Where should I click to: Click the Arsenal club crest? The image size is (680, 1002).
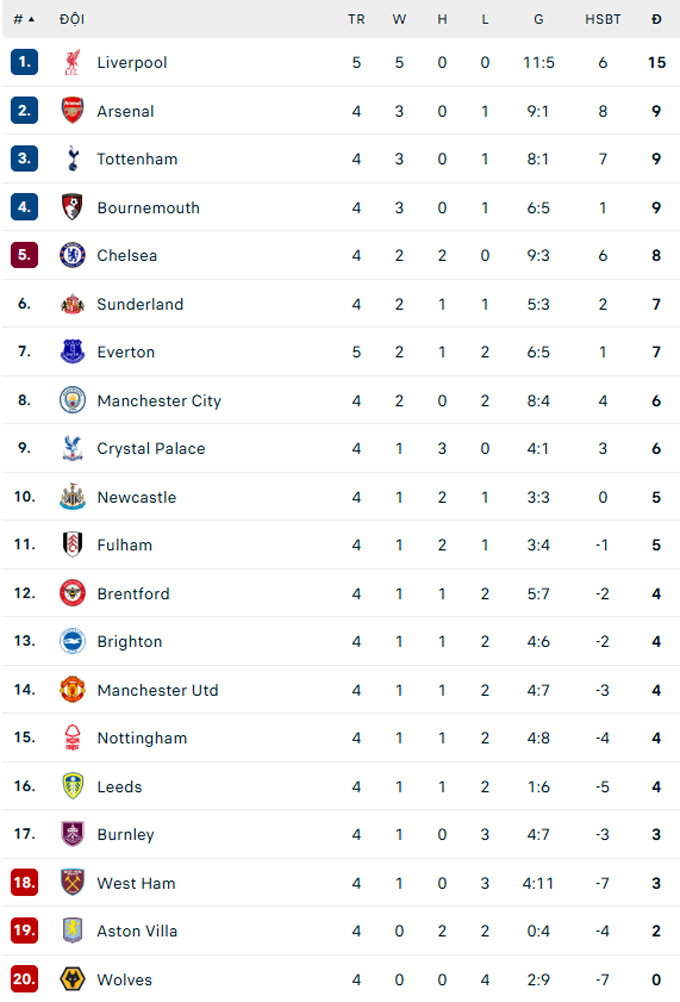point(72,111)
